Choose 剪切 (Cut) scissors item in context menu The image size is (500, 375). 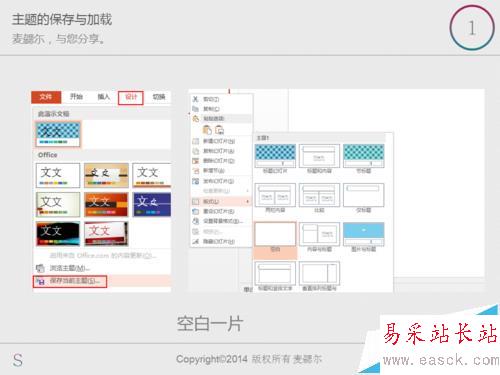(221, 99)
